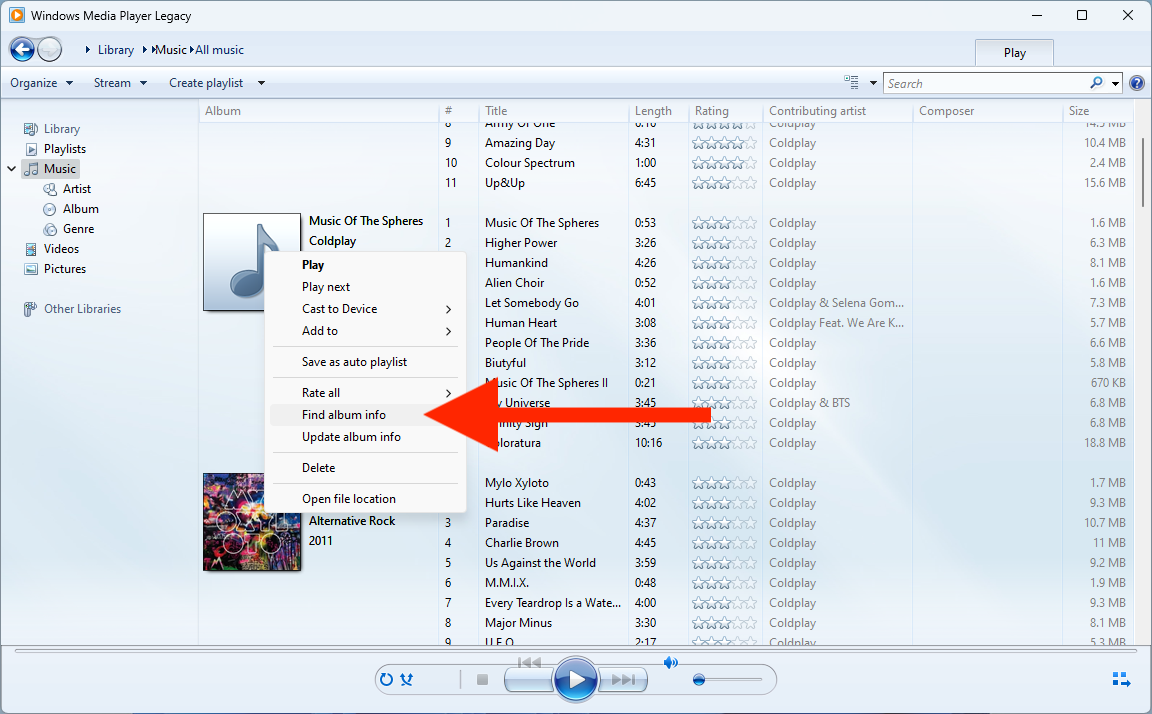The height and width of the screenshot is (714, 1152).
Task: Open the Genre view
Action: pyautogui.click(x=76, y=228)
